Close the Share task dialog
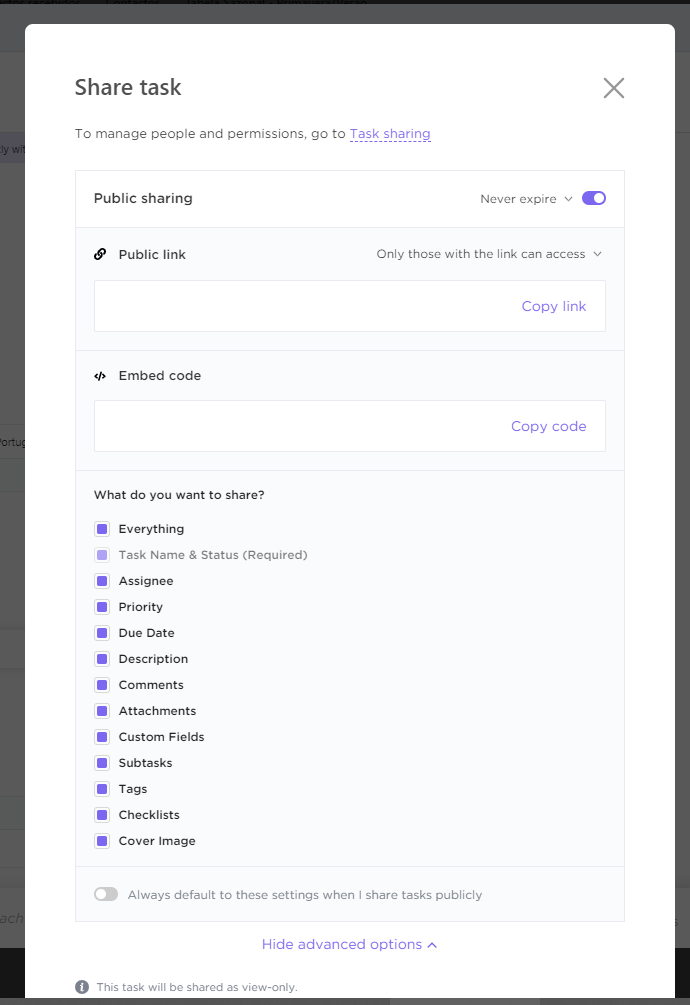Screen dimensions: 690x1005 (614, 88)
